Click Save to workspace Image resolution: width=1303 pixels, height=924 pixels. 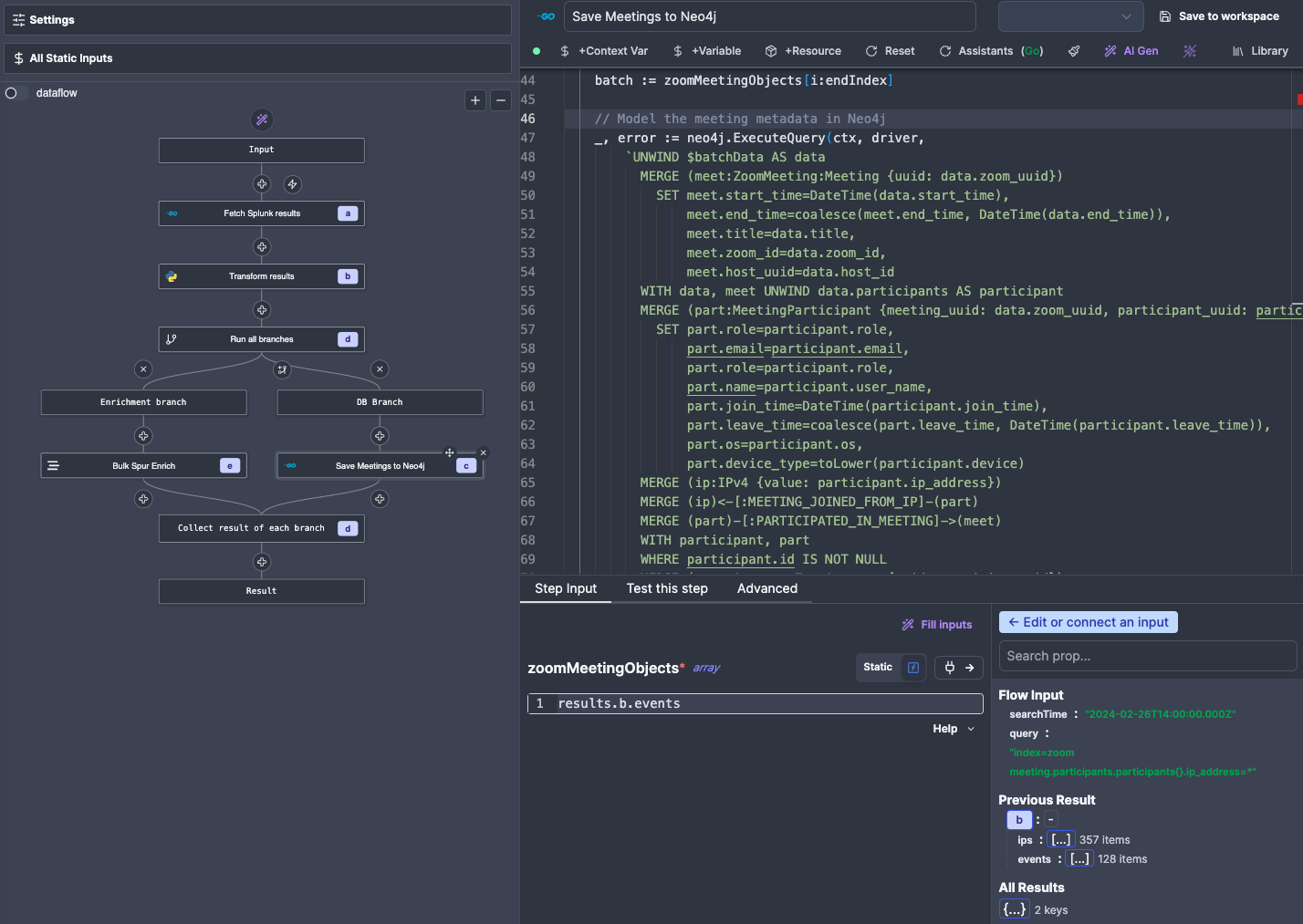click(1217, 16)
